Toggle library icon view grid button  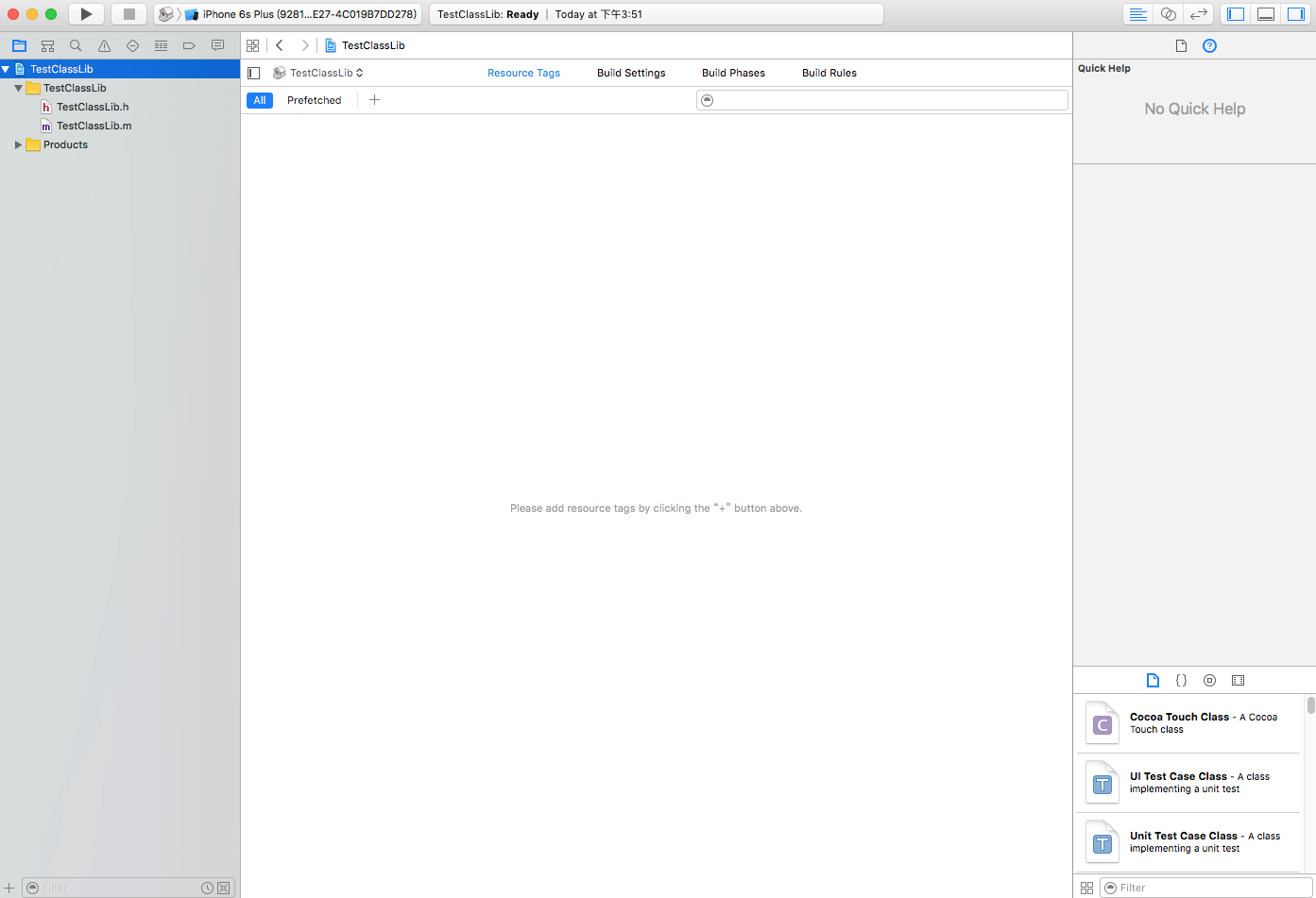coord(1086,888)
